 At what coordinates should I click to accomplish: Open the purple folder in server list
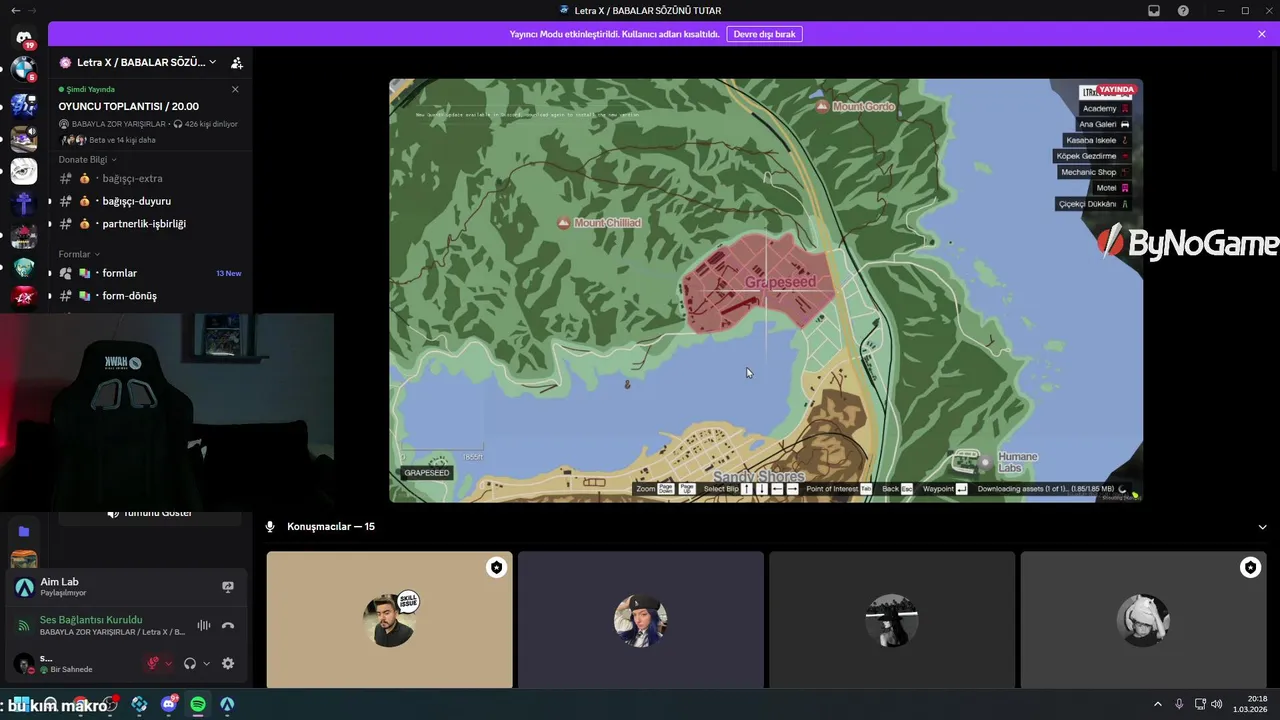tap(24, 532)
